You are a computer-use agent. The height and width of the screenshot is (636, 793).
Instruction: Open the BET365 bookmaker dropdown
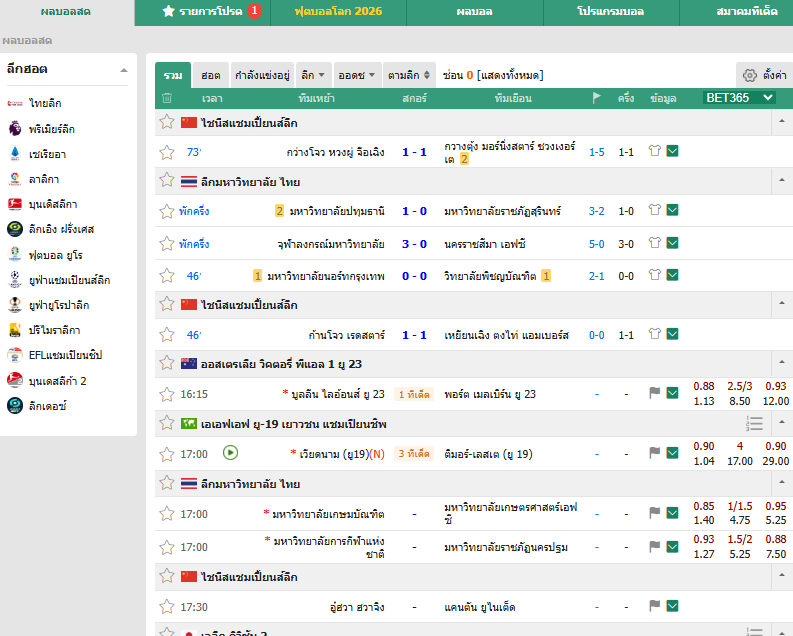click(739, 98)
